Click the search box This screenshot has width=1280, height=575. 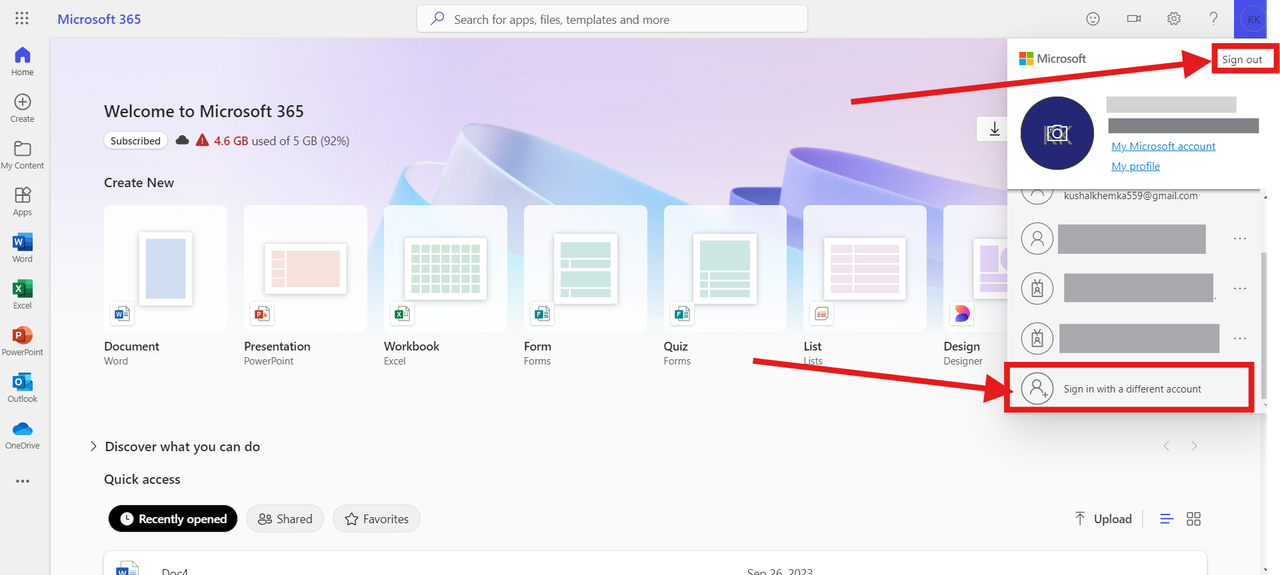coord(612,19)
